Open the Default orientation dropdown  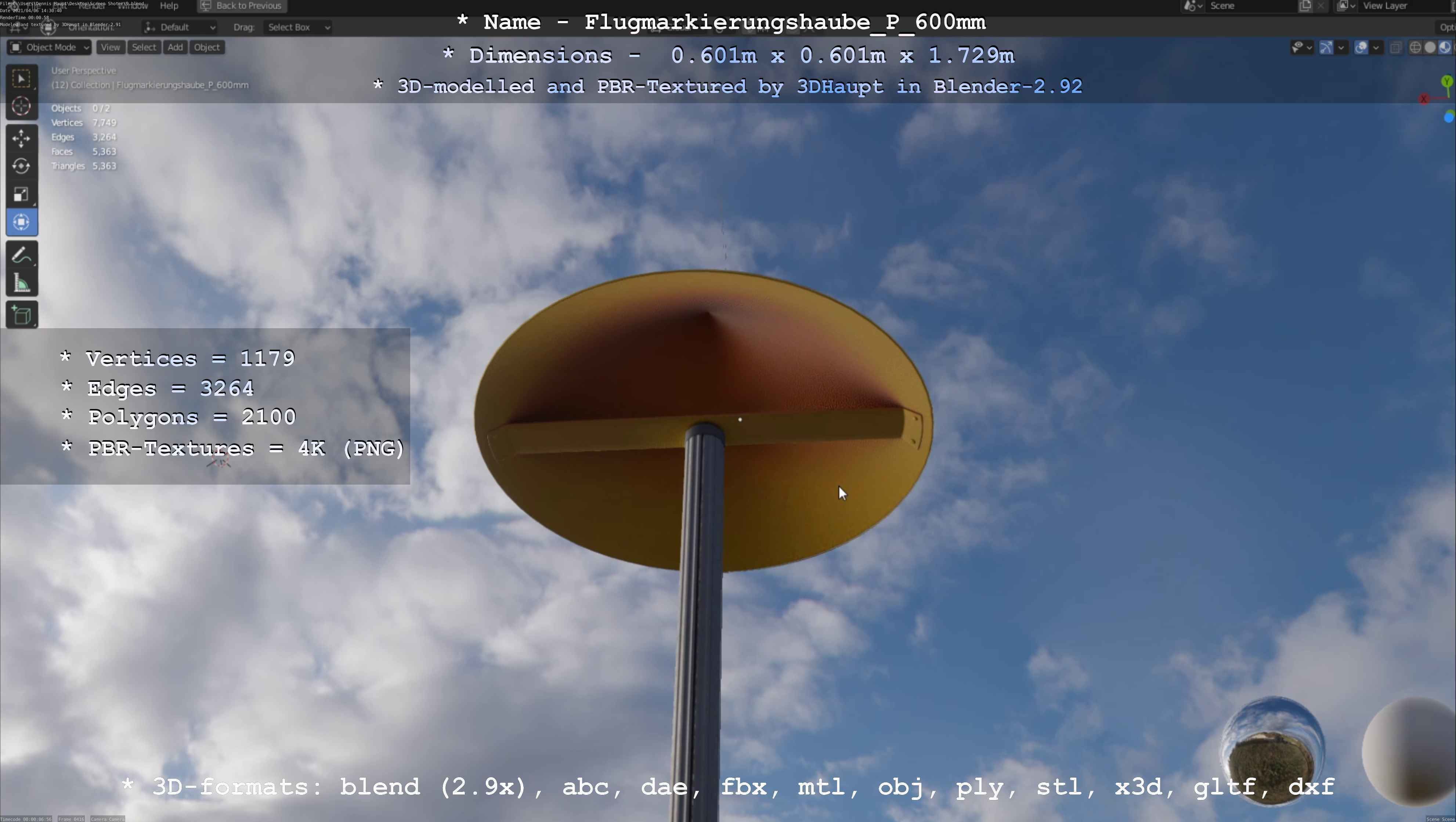(180, 27)
